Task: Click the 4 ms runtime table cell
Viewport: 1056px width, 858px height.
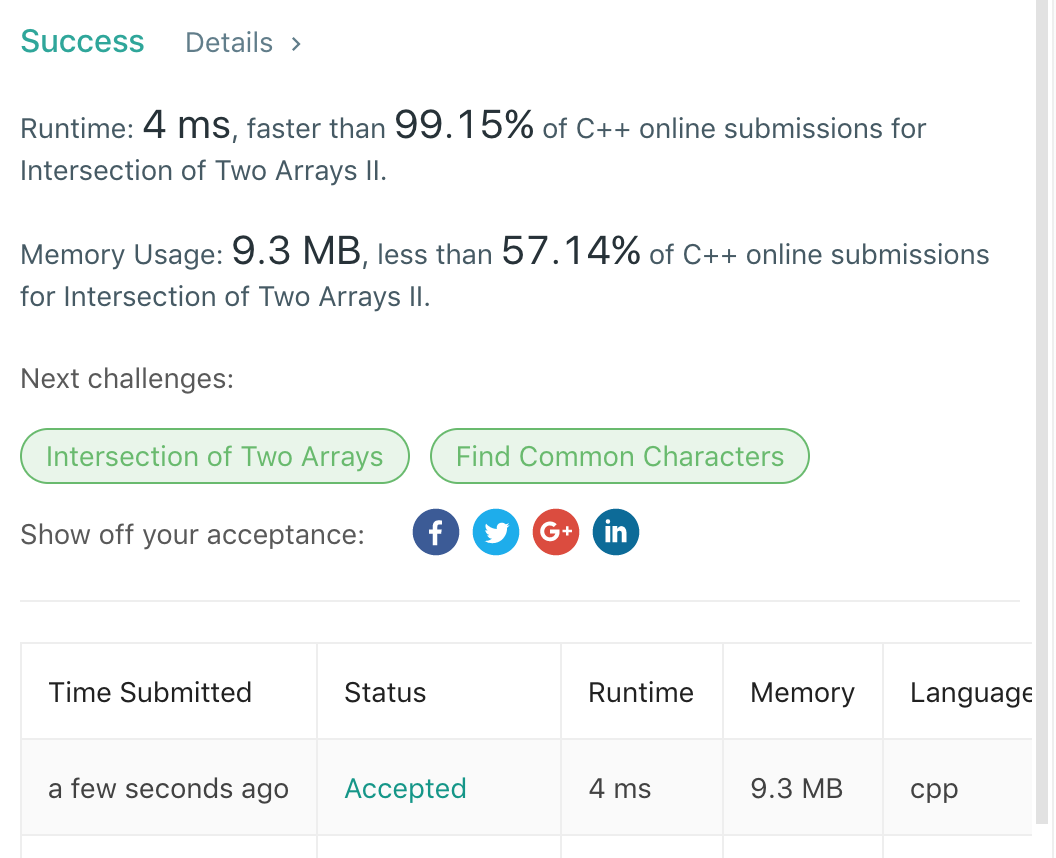Action: pos(620,788)
